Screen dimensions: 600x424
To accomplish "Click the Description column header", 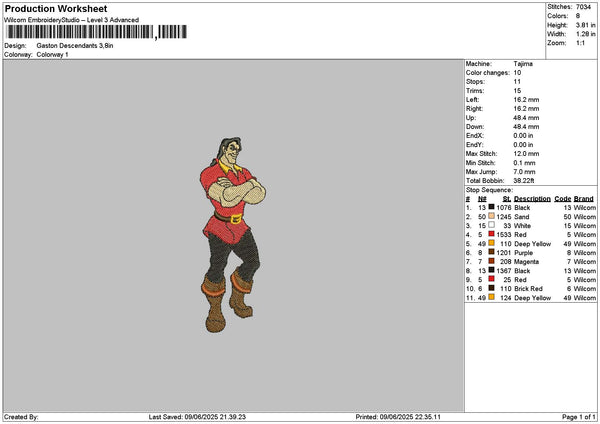I will pyautogui.click(x=532, y=199).
